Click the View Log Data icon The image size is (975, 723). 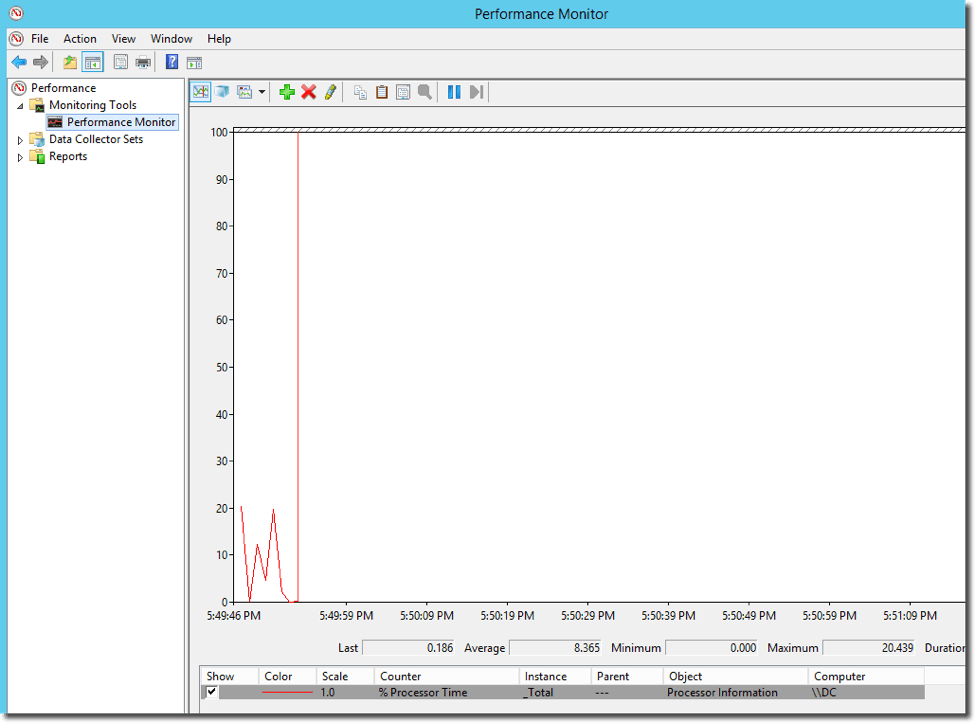tap(222, 92)
